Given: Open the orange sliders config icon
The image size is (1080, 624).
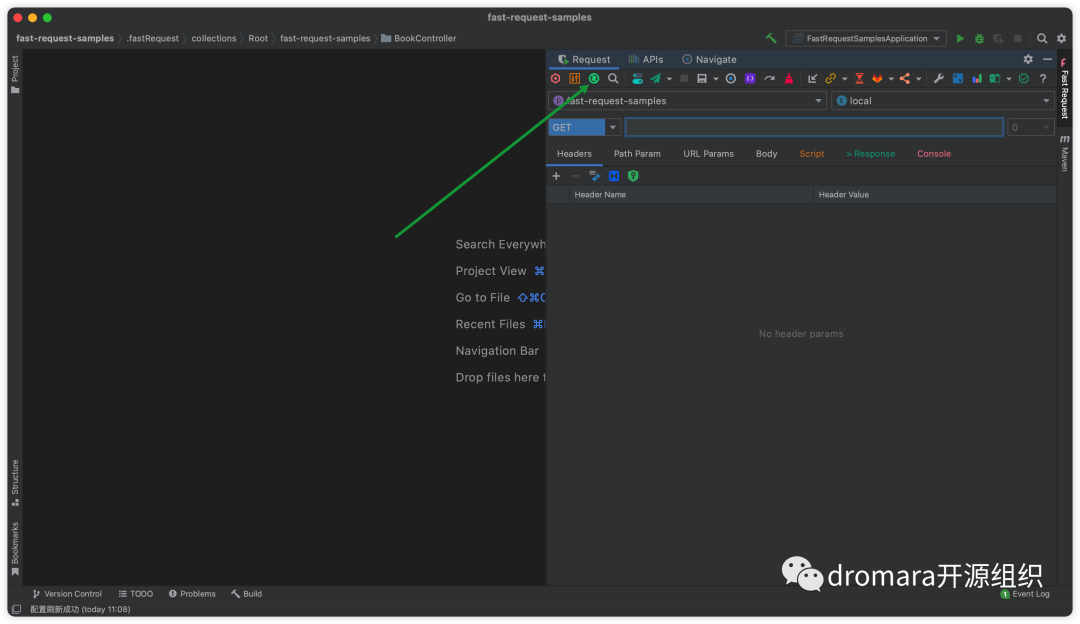Looking at the screenshot, I should 574,79.
